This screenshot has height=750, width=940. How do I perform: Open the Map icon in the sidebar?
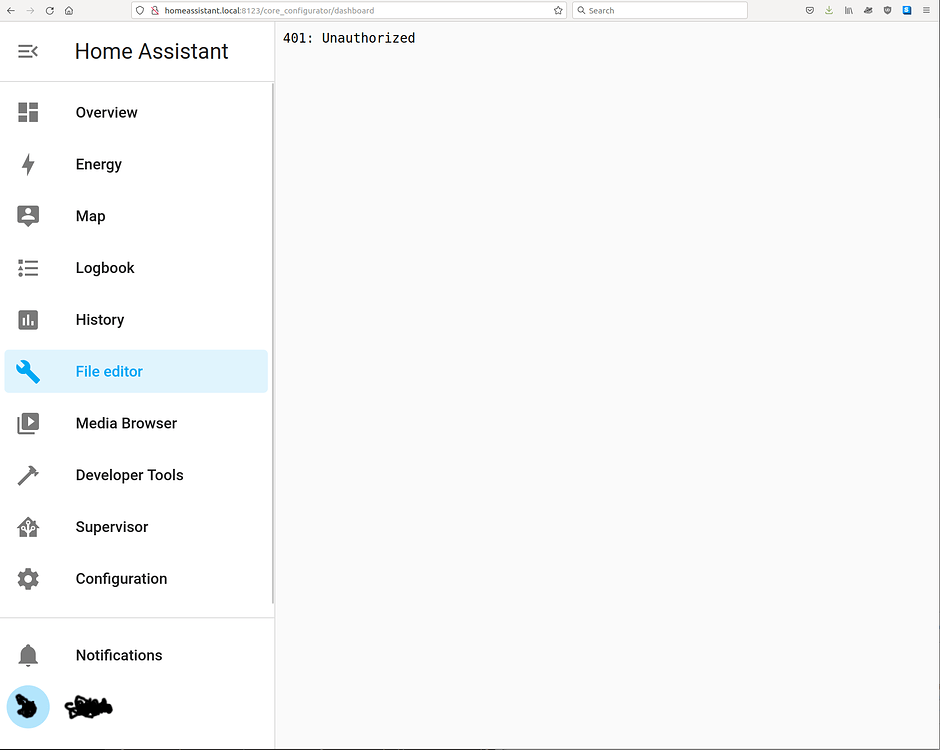(27, 216)
